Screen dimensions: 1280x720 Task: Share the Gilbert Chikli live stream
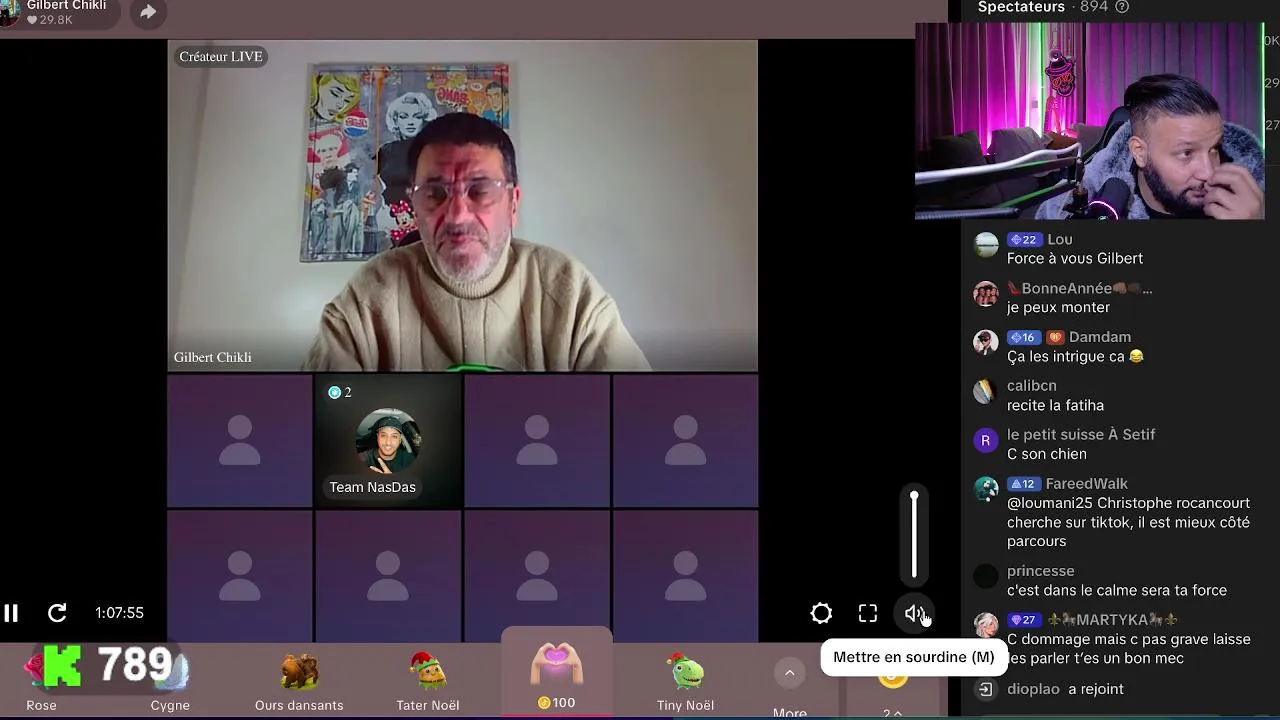pos(148,12)
